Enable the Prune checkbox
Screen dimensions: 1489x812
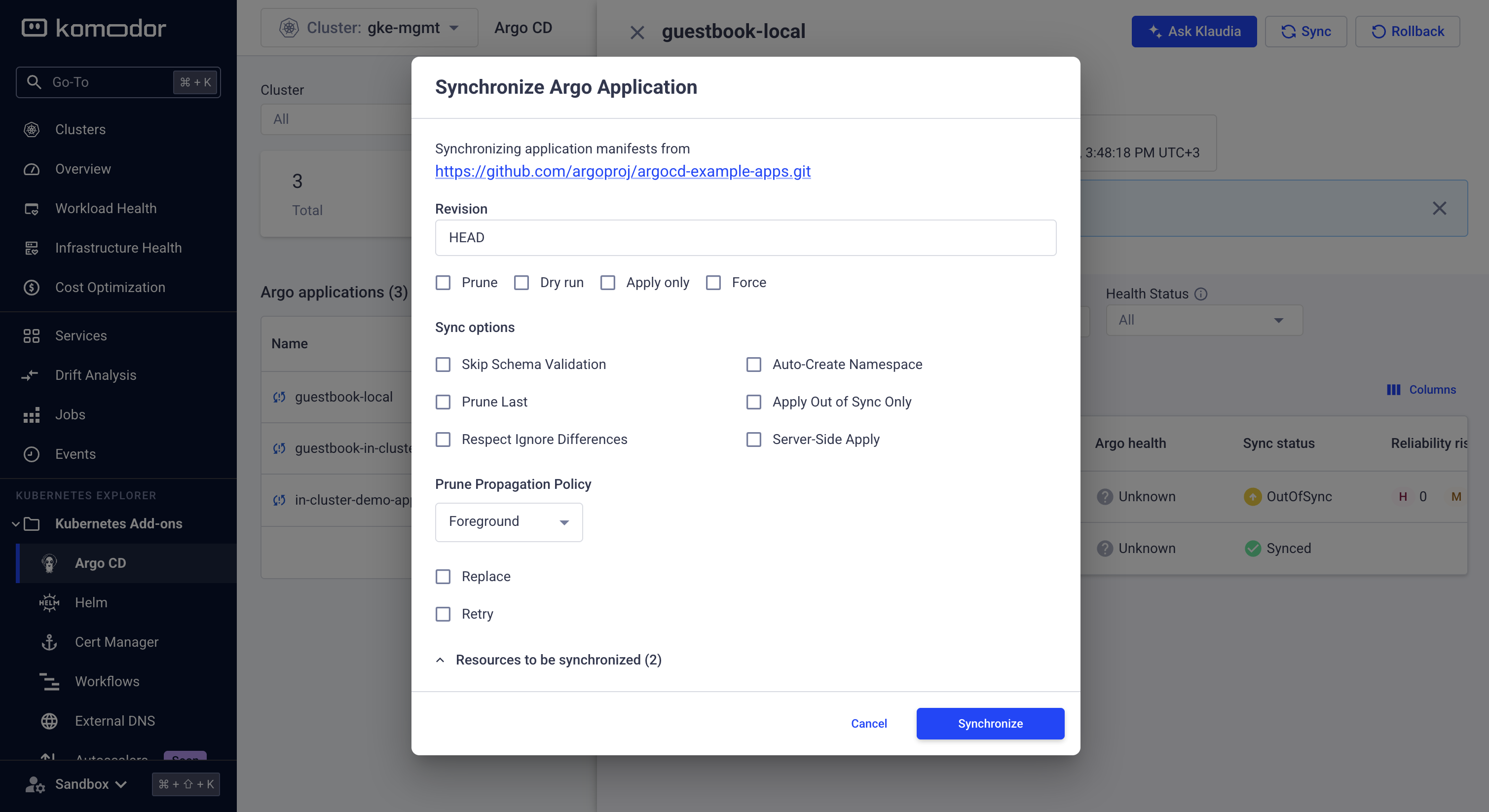[x=444, y=283]
